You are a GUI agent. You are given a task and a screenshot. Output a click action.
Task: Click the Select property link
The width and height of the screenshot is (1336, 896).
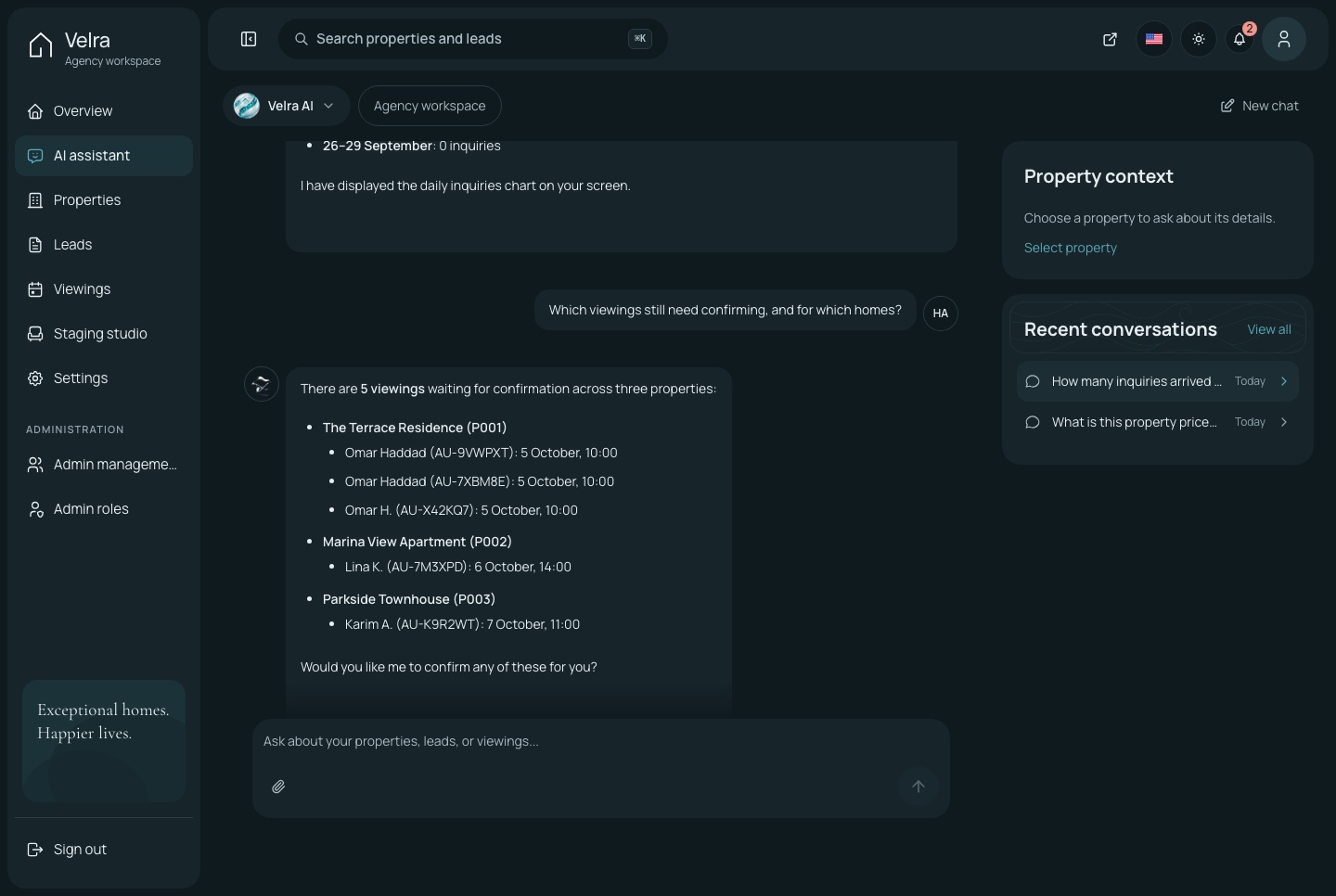click(x=1070, y=248)
